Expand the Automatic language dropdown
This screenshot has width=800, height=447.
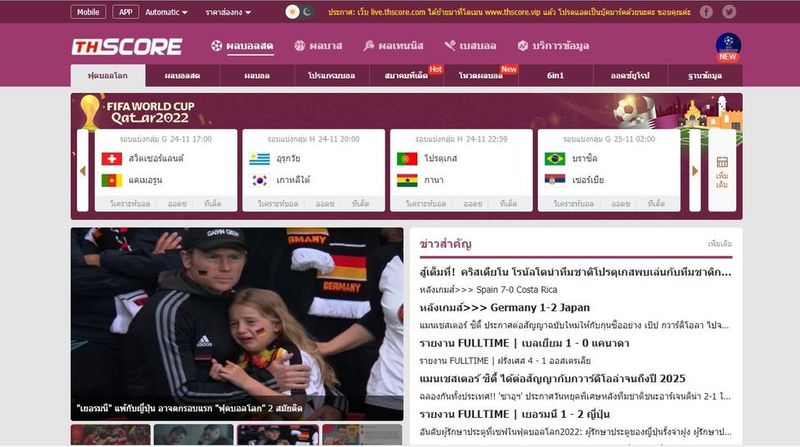pyautogui.click(x=166, y=12)
